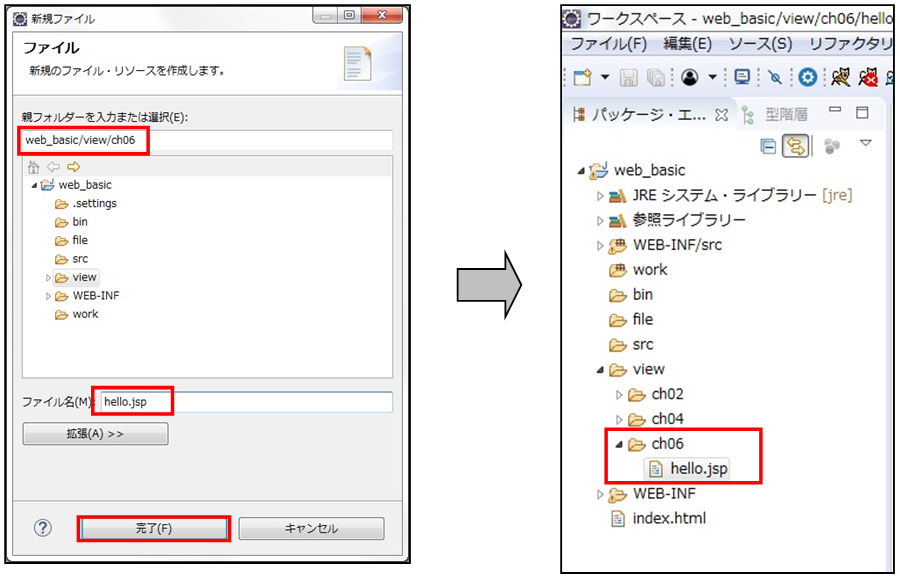Open the ファイル(F) menu
Image resolution: width=900 pixels, height=580 pixels.
pos(608,44)
